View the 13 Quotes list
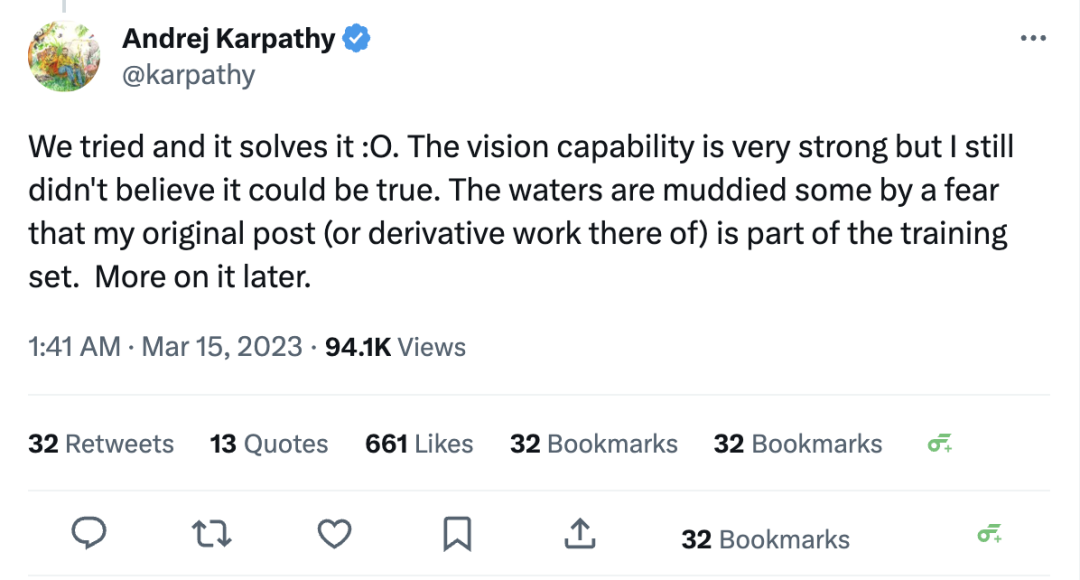1080x580 pixels. tap(269, 444)
